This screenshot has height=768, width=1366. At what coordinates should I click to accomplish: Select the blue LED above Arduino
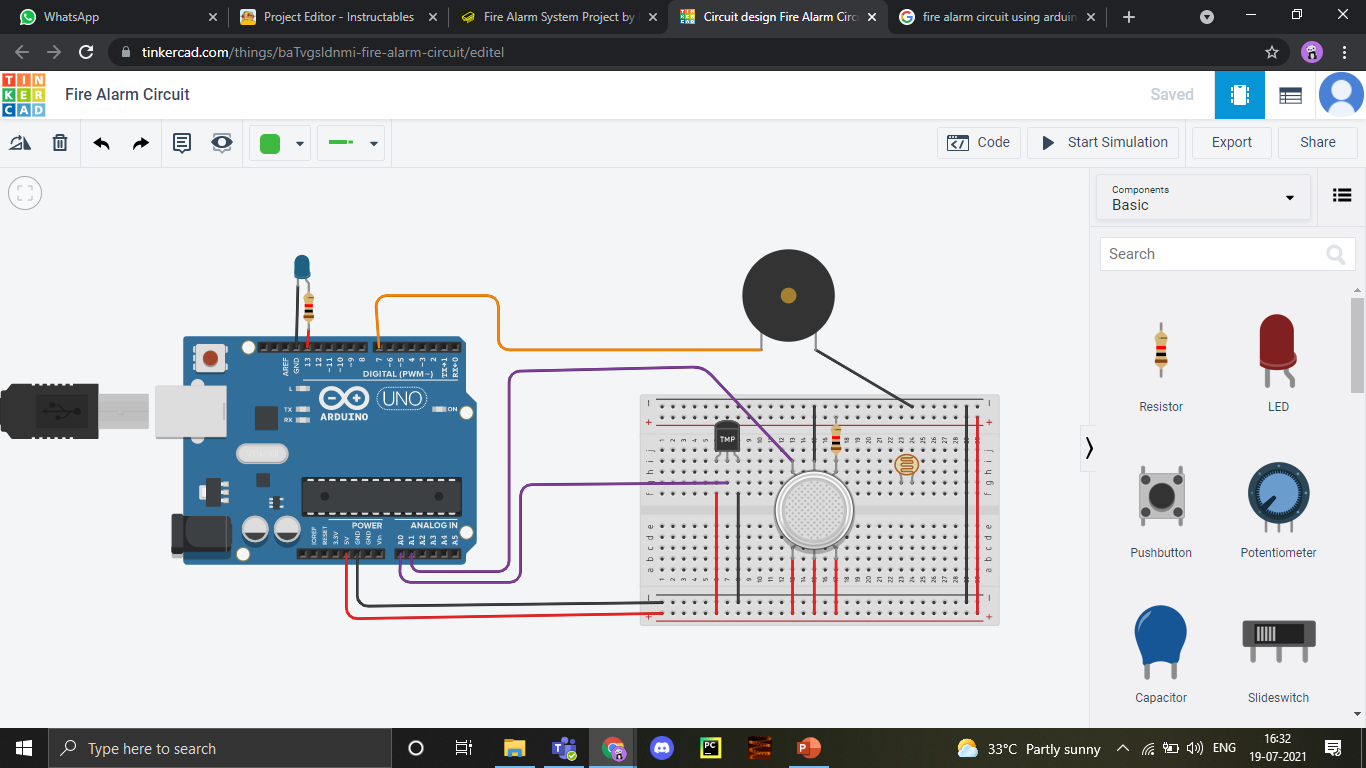click(x=302, y=267)
